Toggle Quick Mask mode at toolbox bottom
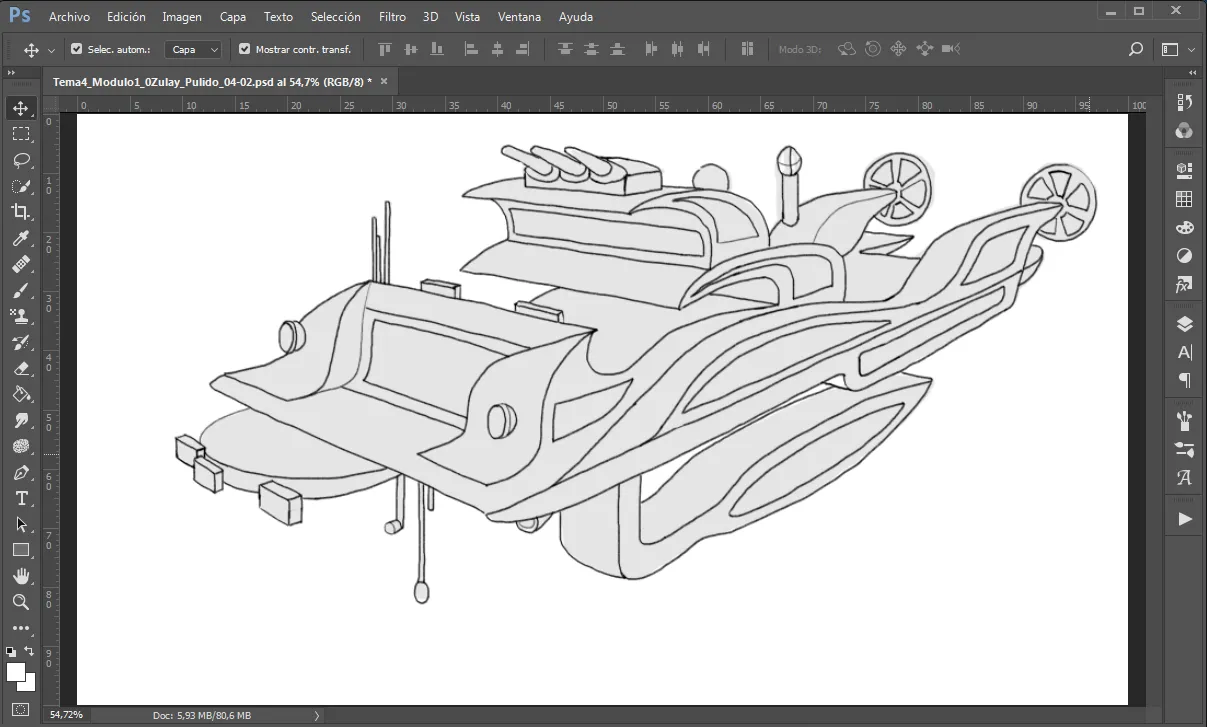The height and width of the screenshot is (727, 1207). (21, 710)
